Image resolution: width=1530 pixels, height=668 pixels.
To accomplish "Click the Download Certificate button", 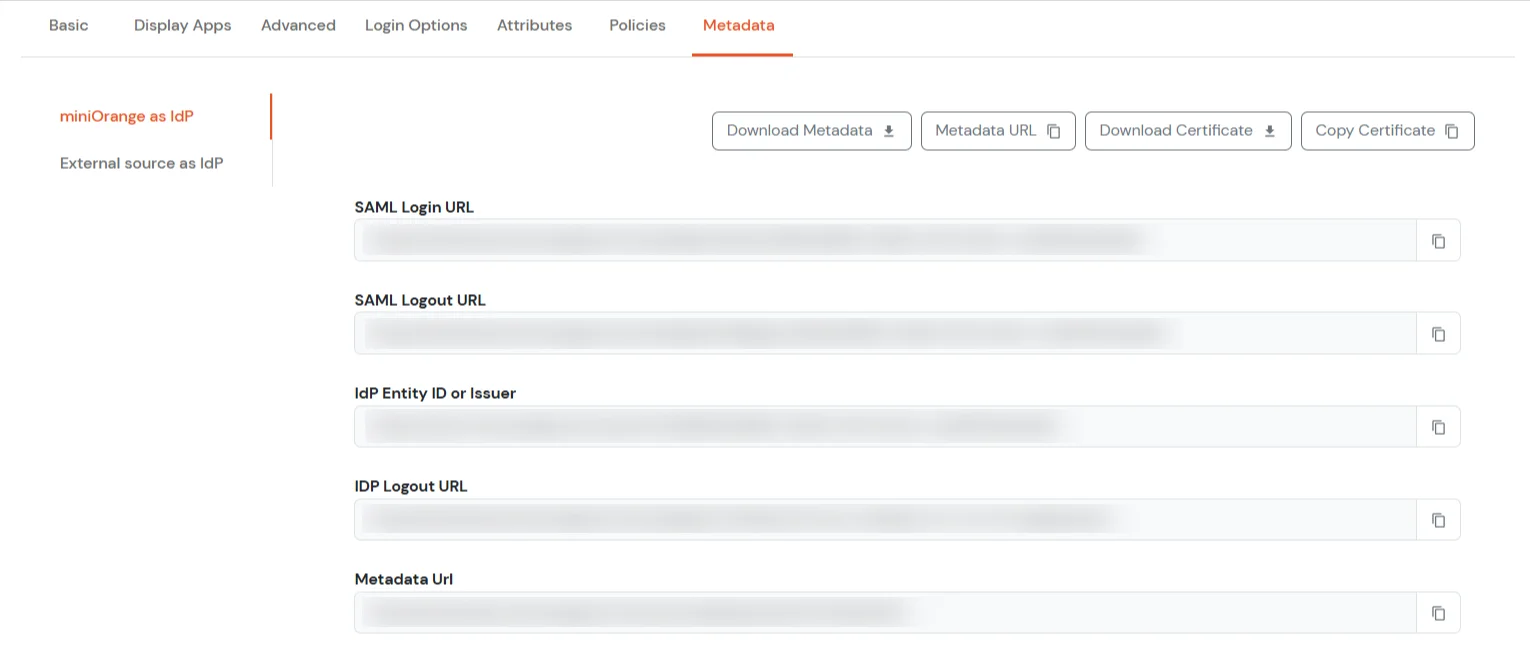I will [1187, 130].
